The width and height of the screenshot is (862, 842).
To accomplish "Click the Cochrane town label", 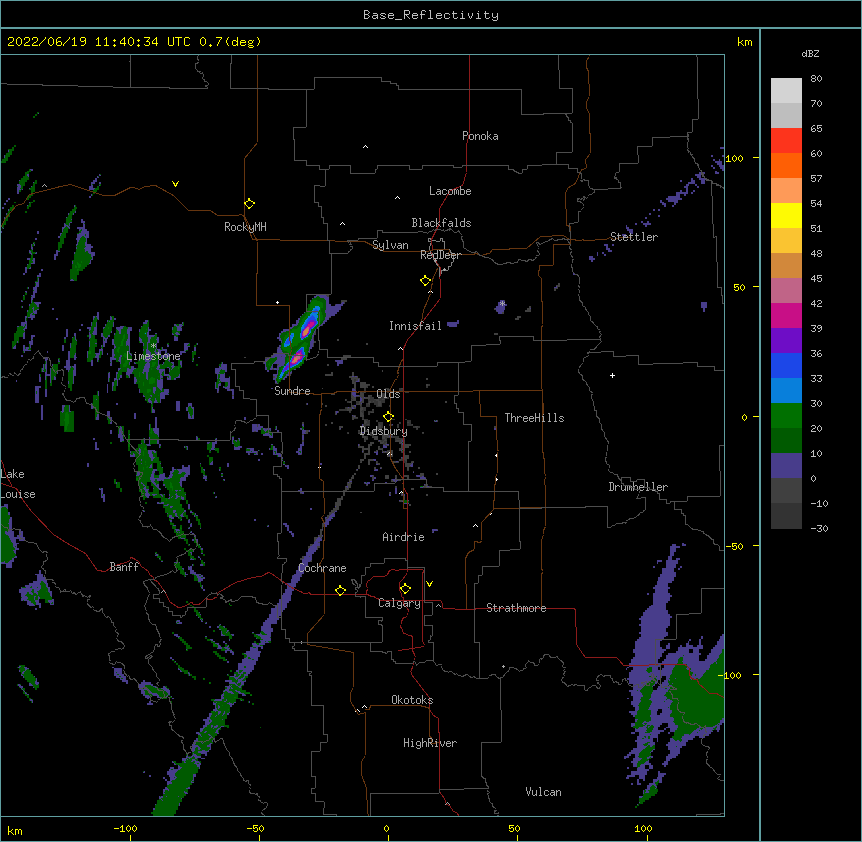I will pyautogui.click(x=322, y=568).
